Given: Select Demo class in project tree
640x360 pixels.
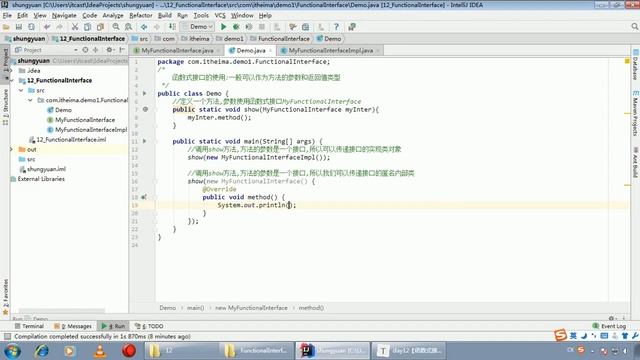Looking at the screenshot, I should [60, 110].
